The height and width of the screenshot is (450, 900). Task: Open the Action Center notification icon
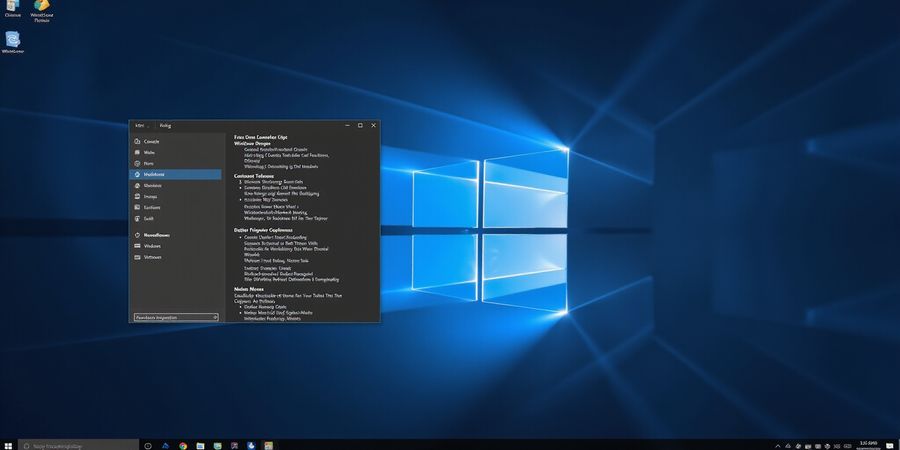890,445
